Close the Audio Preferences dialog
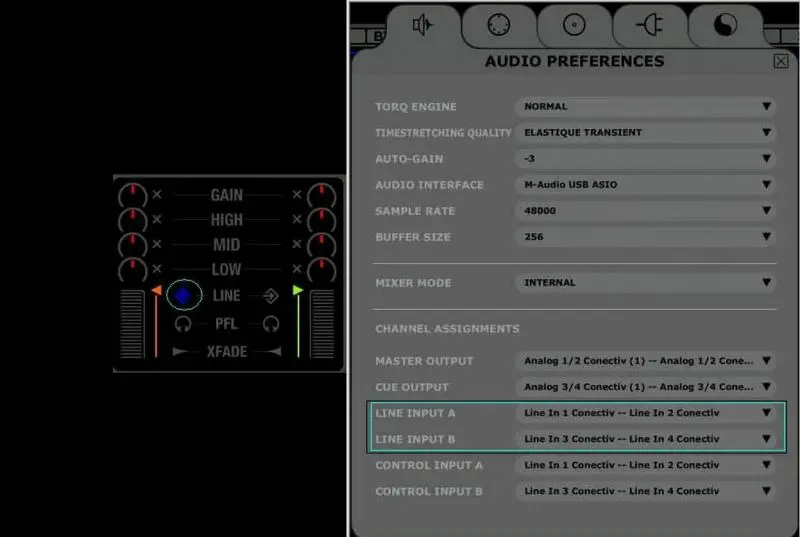 [780, 61]
